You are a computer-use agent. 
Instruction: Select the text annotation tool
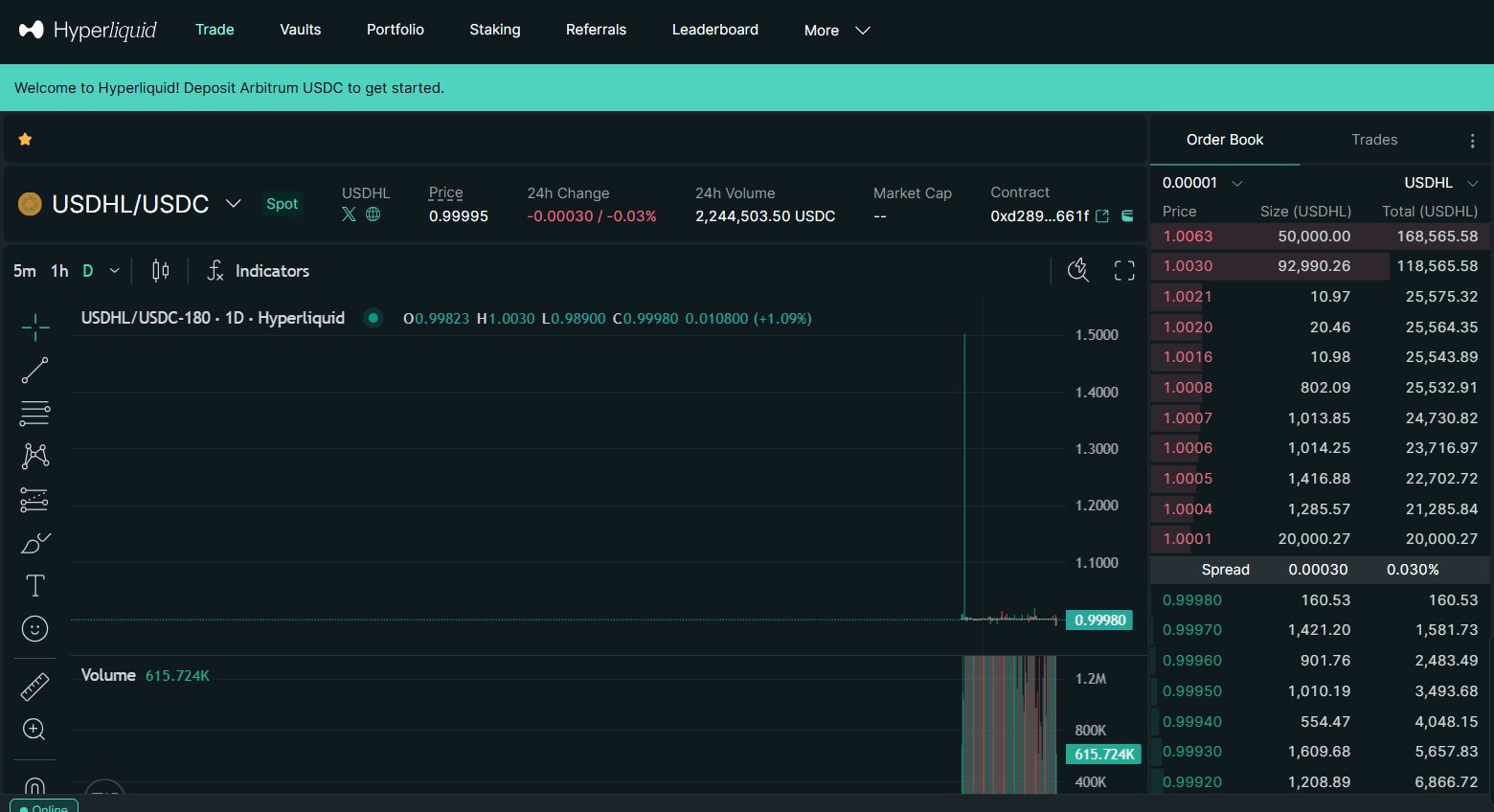35,586
